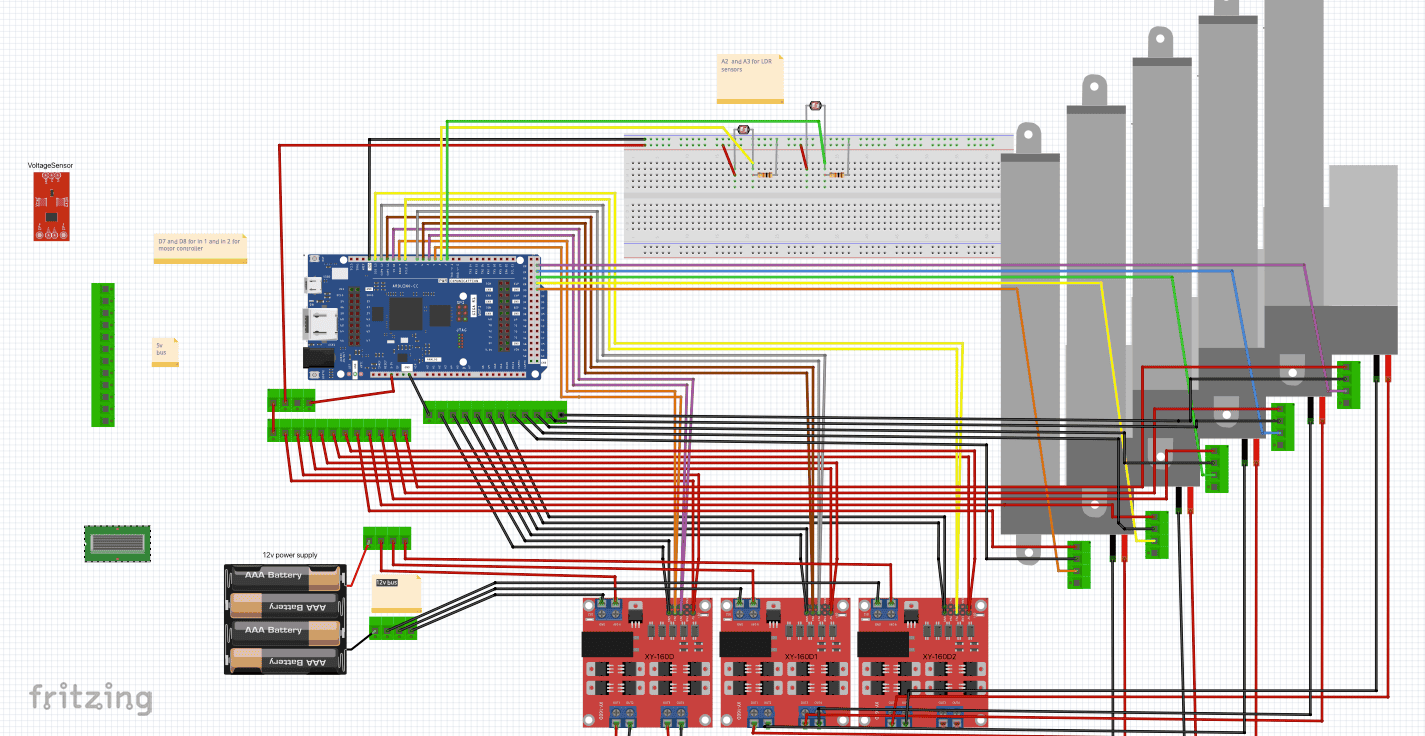
Task: Click the leftmost linear actuator body
Action: [x=1030, y=330]
